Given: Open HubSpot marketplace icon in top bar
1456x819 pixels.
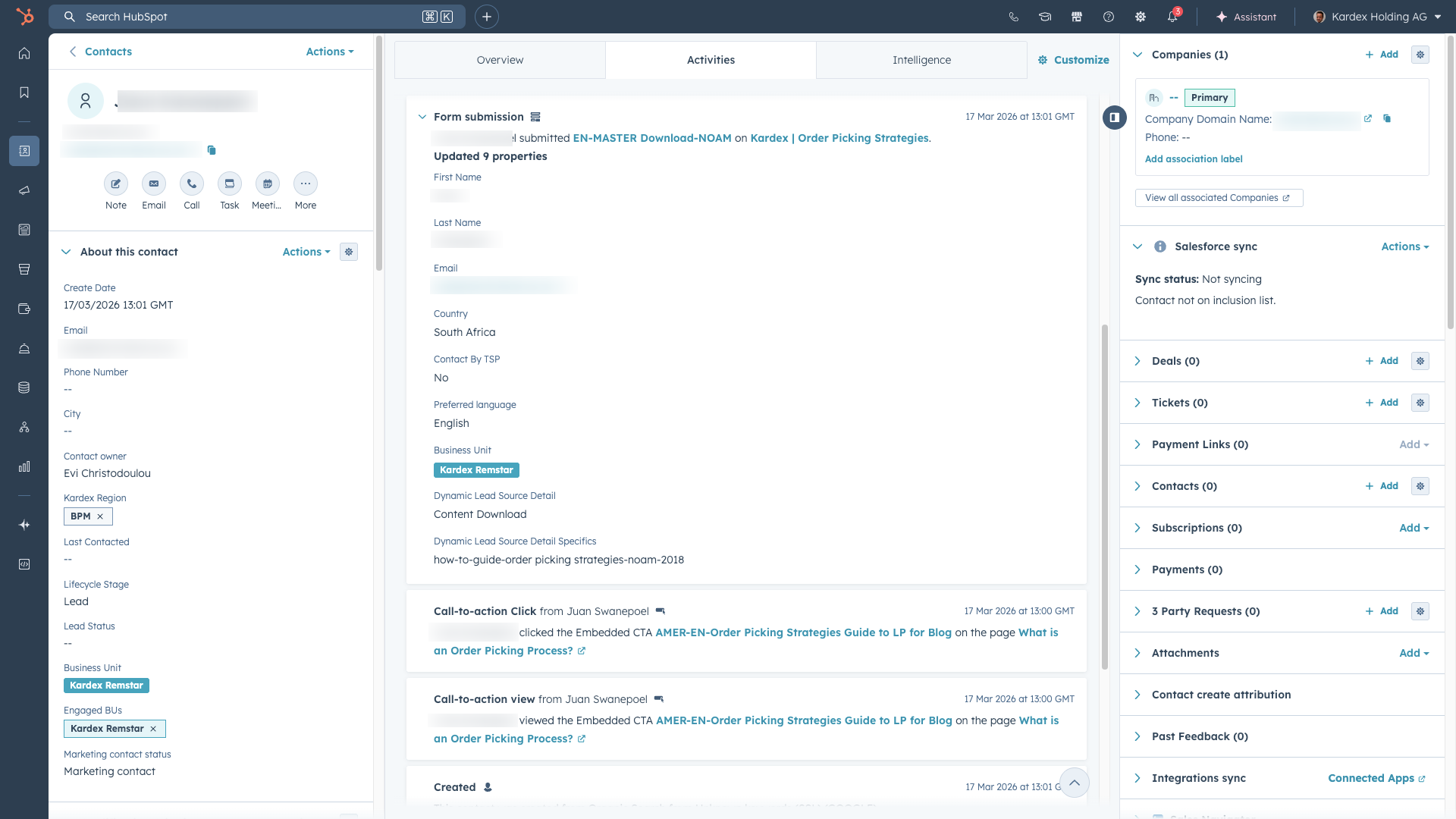Looking at the screenshot, I should 1077,17.
